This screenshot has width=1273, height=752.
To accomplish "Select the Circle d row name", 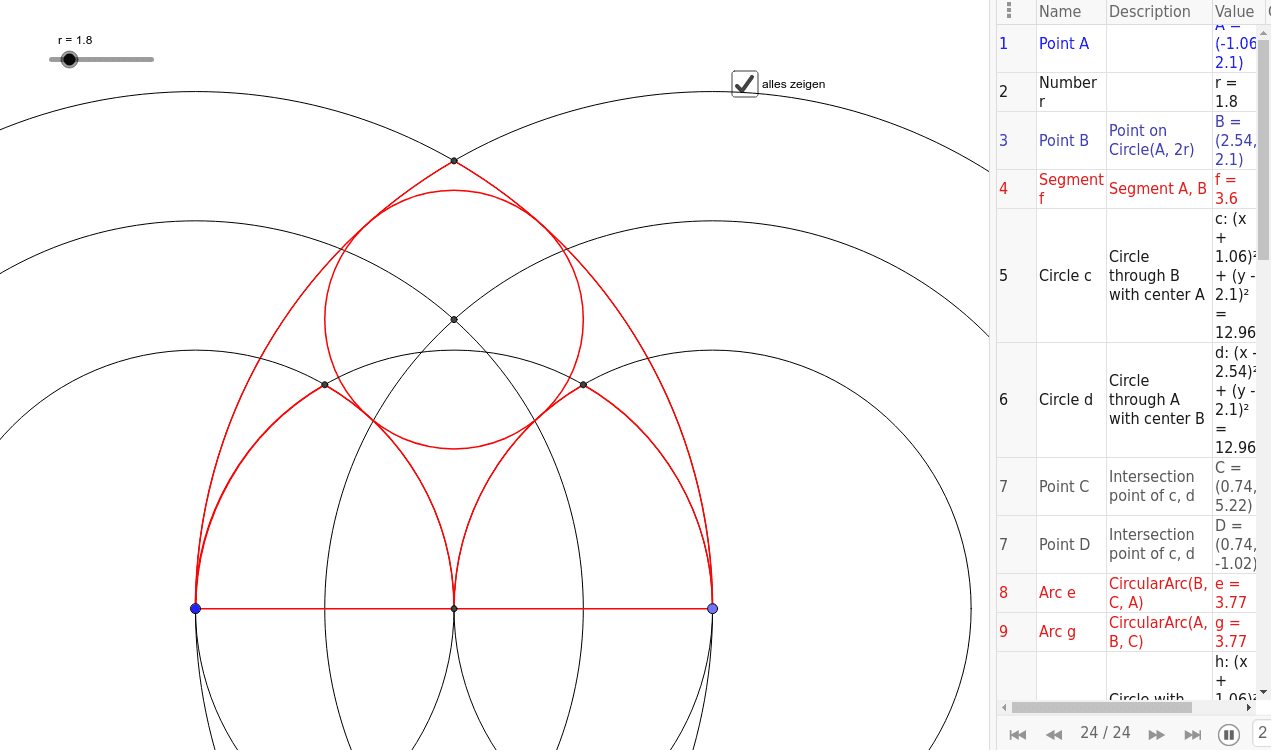I will (1066, 400).
